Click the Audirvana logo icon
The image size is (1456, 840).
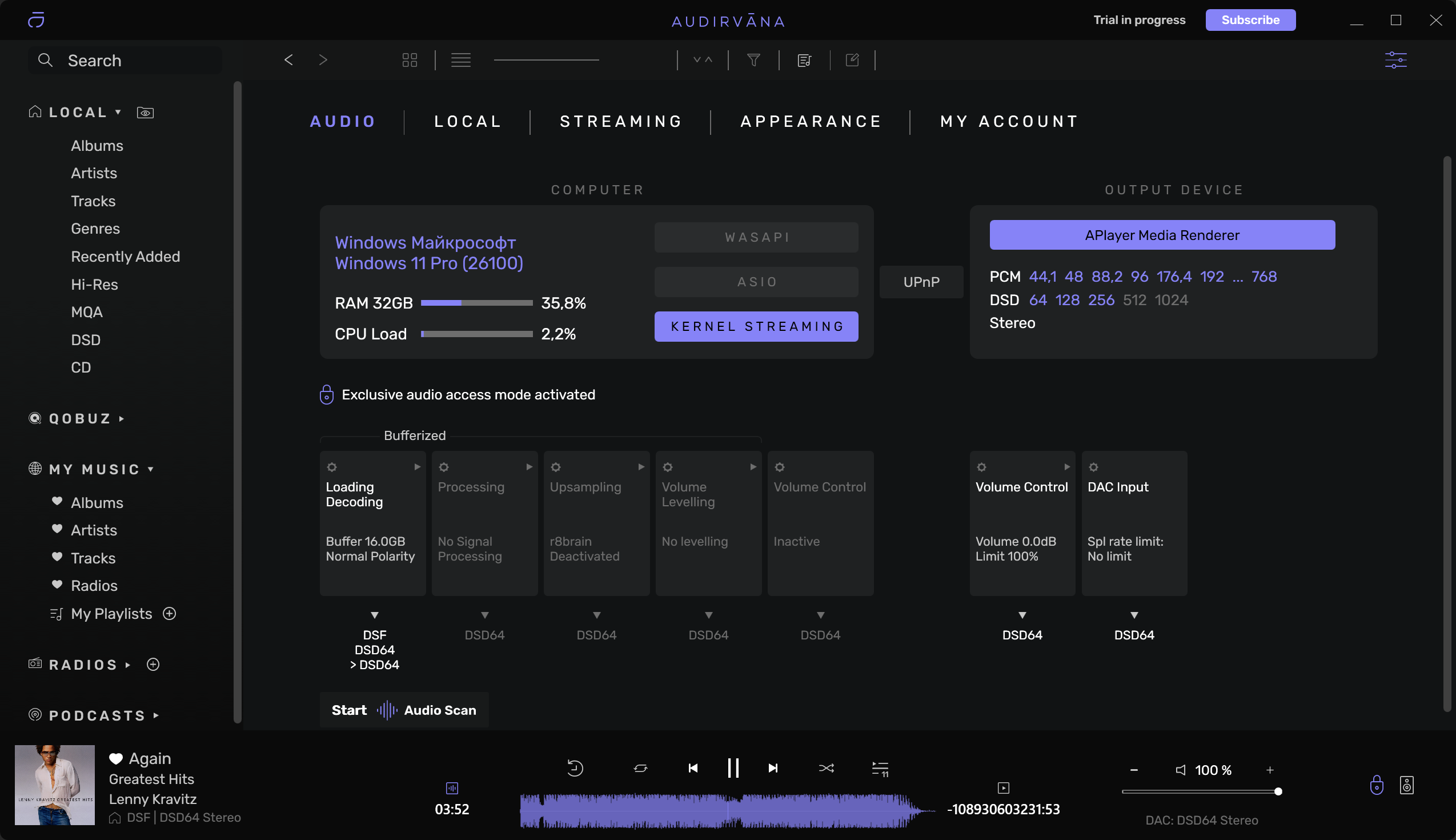(37, 19)
